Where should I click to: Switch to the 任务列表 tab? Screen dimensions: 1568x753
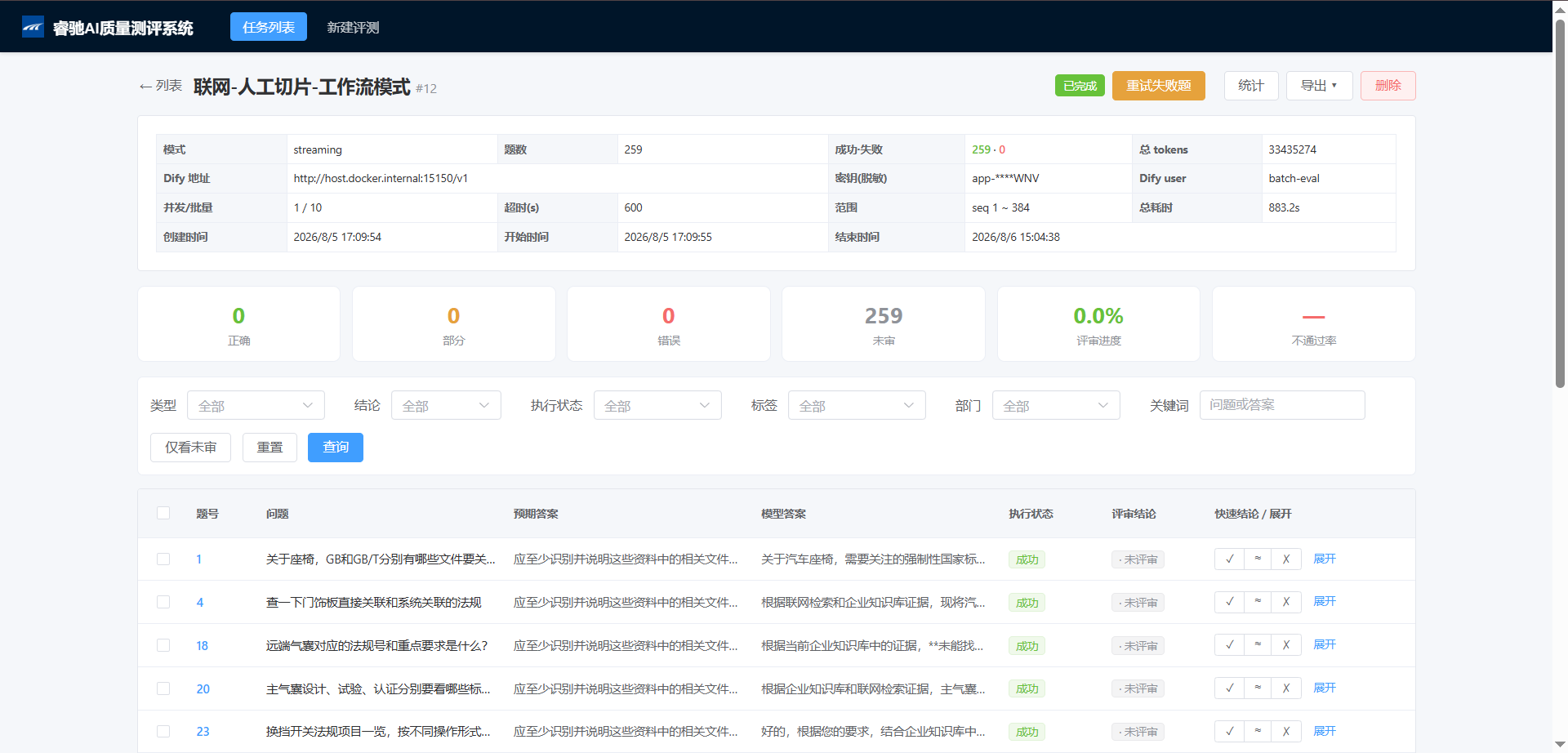(269, 27)
